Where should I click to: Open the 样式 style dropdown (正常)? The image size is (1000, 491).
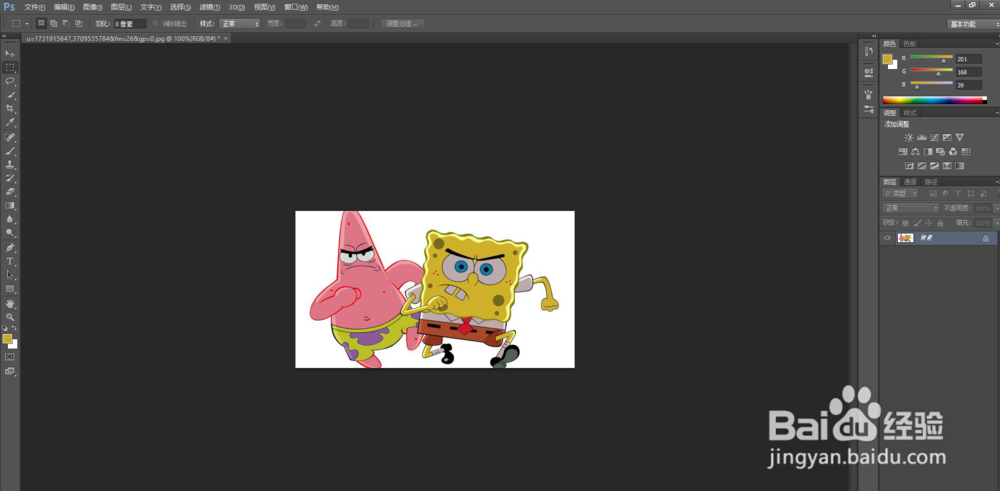pyautogui.click(x=239, y=24)
